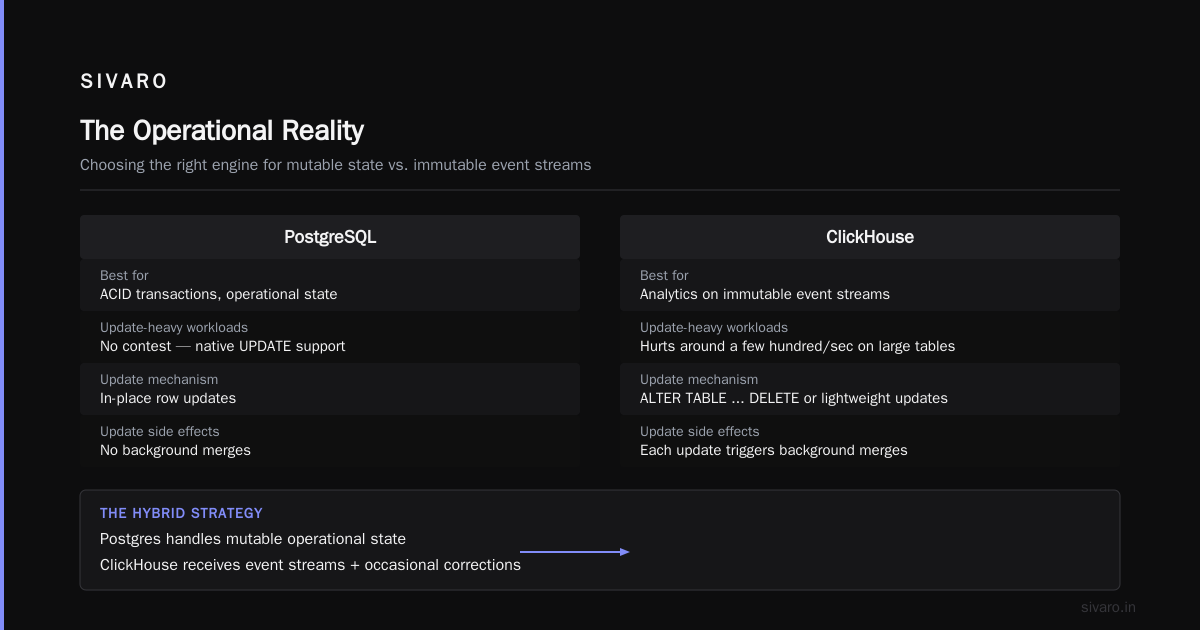Click Update-heavy workloads label under ClickHouse
Image resolution: width=1200 pixels, height=630 pixels.
714,327
